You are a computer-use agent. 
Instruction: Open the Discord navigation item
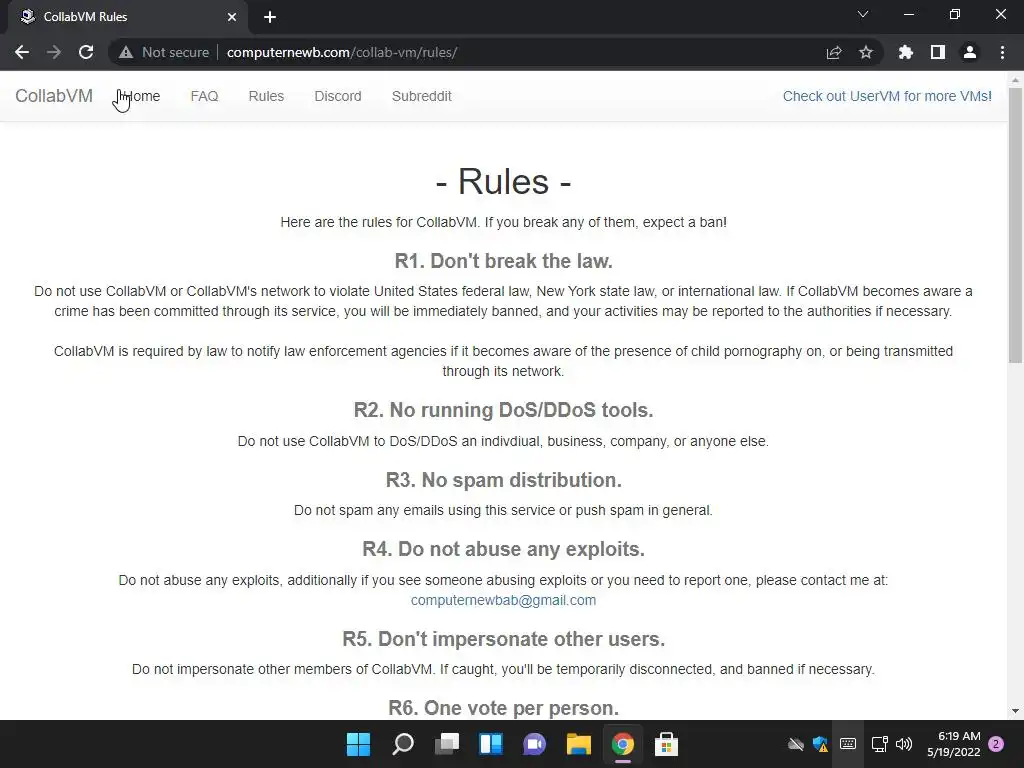pos(338,96)
